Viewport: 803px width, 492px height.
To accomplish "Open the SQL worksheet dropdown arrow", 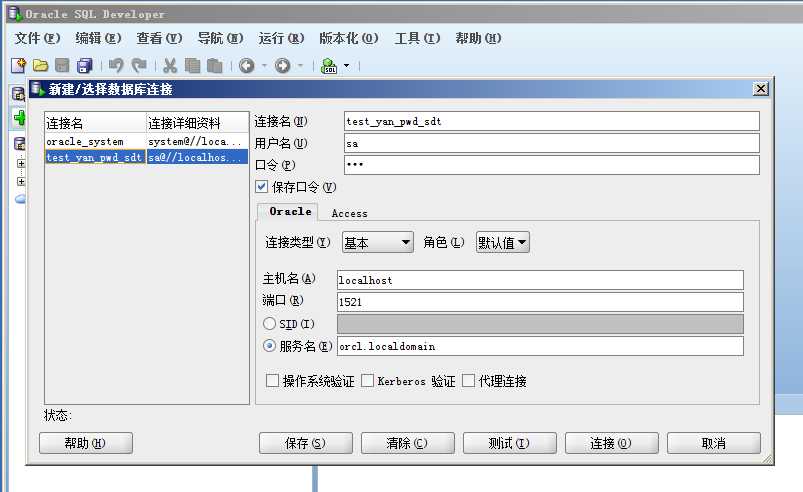I will 347,66.
